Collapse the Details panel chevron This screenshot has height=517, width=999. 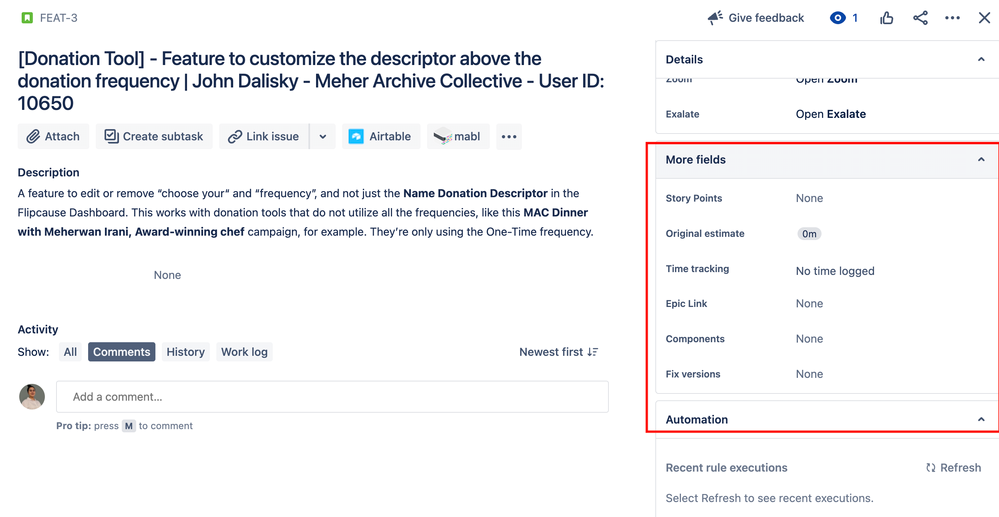pos(981,59)
